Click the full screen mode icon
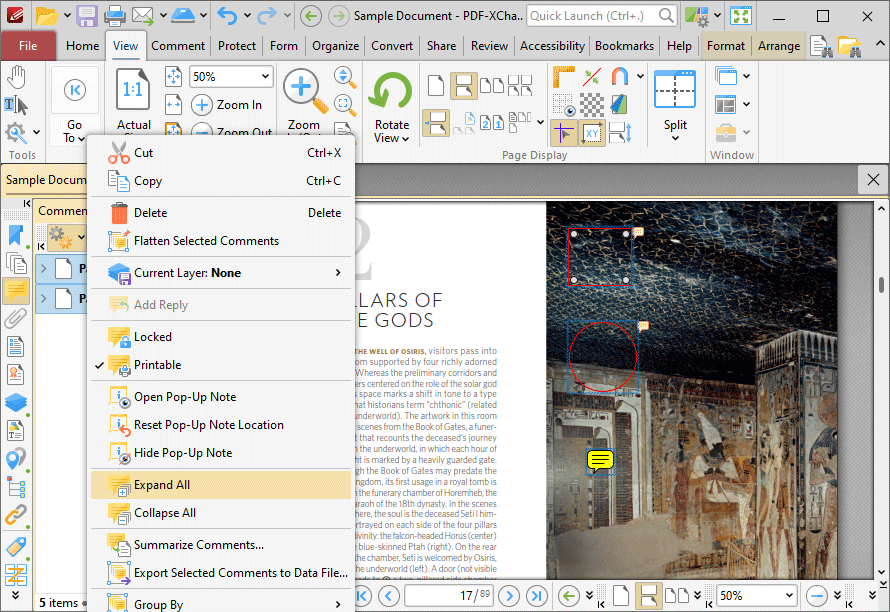Screen dimensions: 890x612 click(x=741, y=15)
